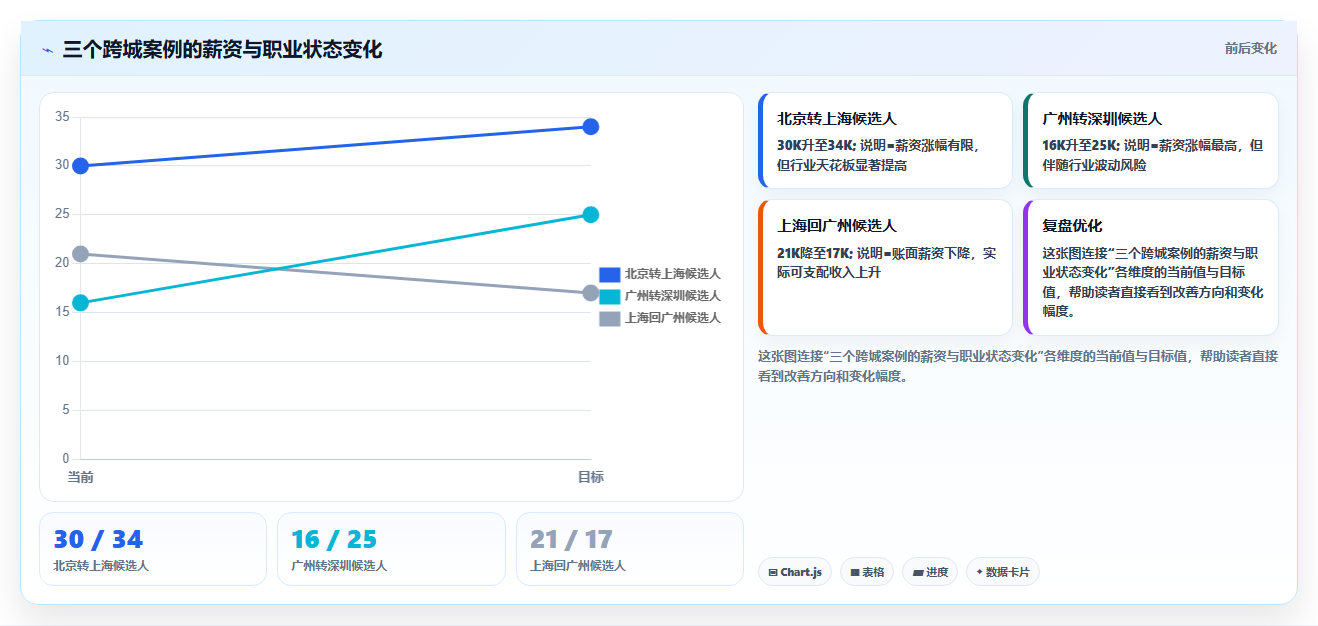Screen dimensions: 1318x626
Task: Click the cyan data point at 当前 value 16
Action: pos(81,303)
